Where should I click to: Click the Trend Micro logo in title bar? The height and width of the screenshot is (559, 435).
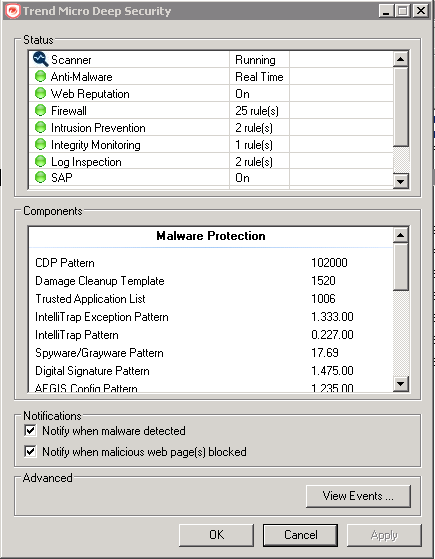13,11
